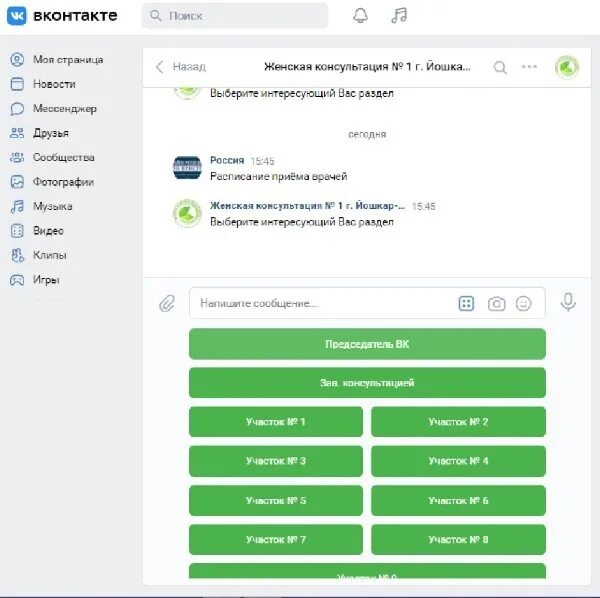Screen dimensions: 600x598
Task: Click the Новости sidebar icon
Action: [17, 84]
